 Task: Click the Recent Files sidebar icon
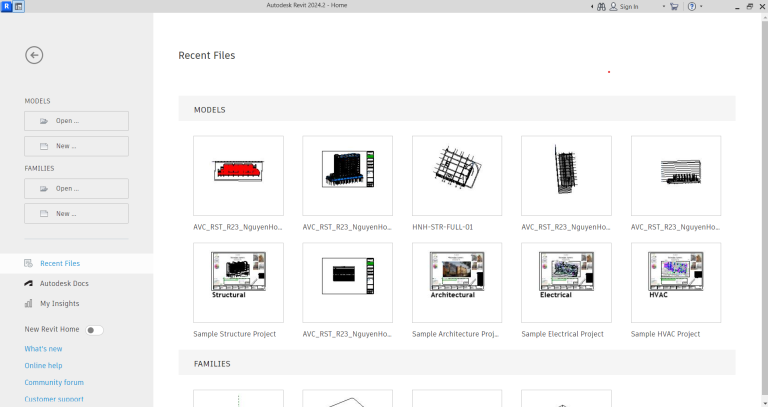28,263
